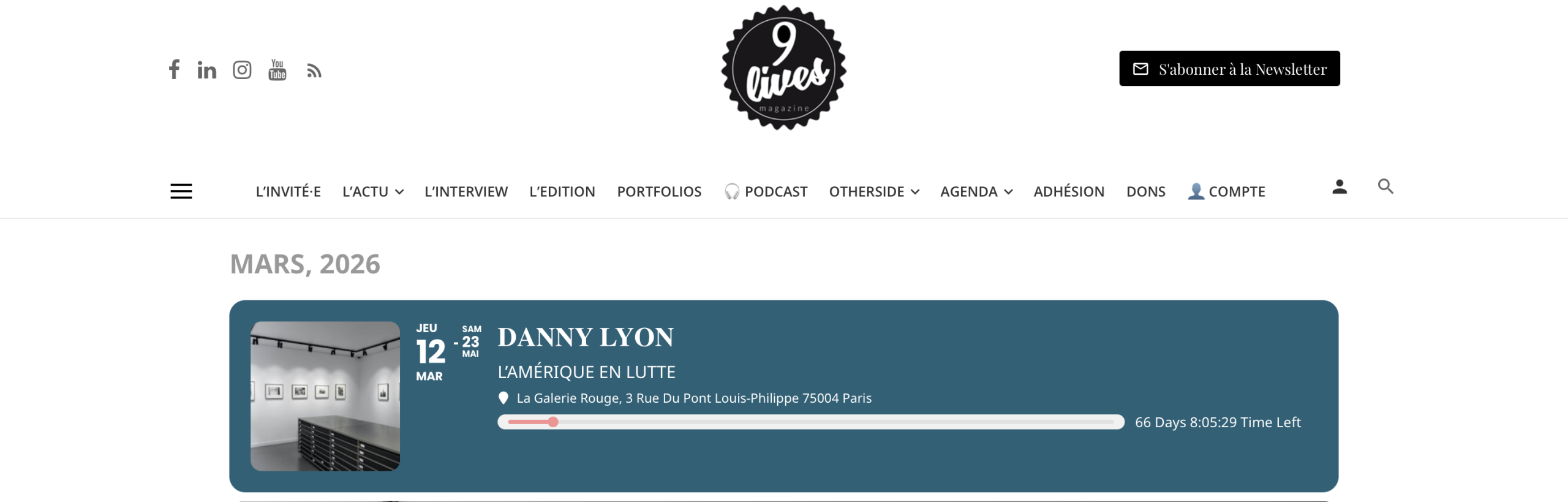Open the search magnifier icon
The height and width of the screenshot is (502, 1568).
(1385, 186)
